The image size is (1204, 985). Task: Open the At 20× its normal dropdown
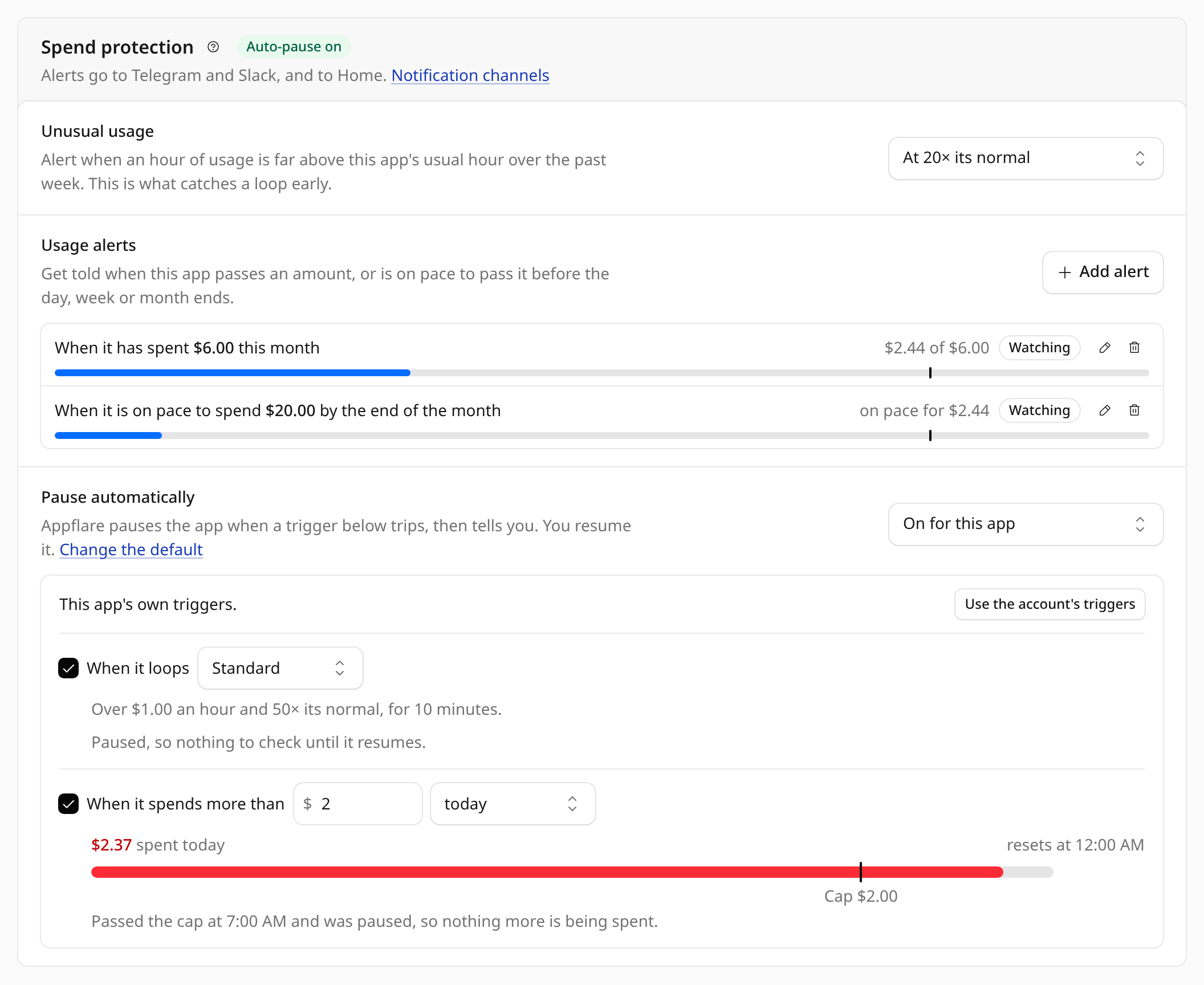pos(1026,158)
